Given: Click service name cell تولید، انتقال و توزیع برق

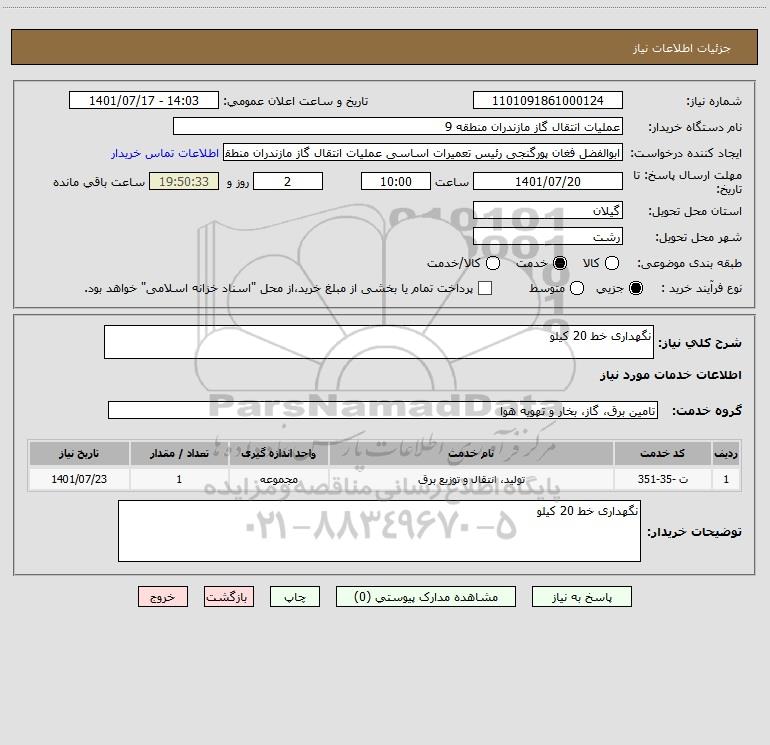Looking at the screenshot, I should click(x=471, y=479).
